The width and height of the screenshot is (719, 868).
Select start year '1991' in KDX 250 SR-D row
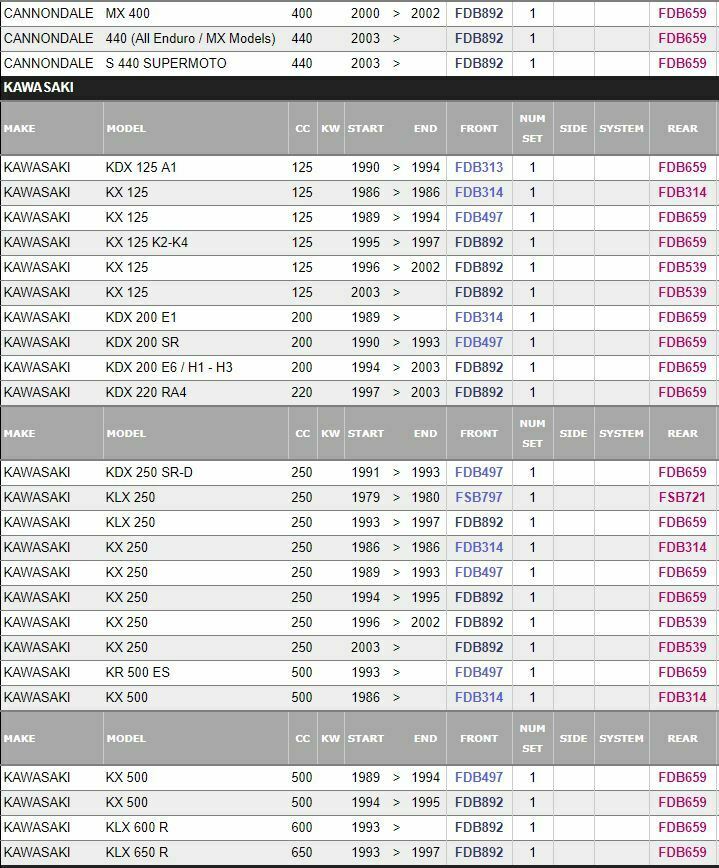(x=365, y=472)
